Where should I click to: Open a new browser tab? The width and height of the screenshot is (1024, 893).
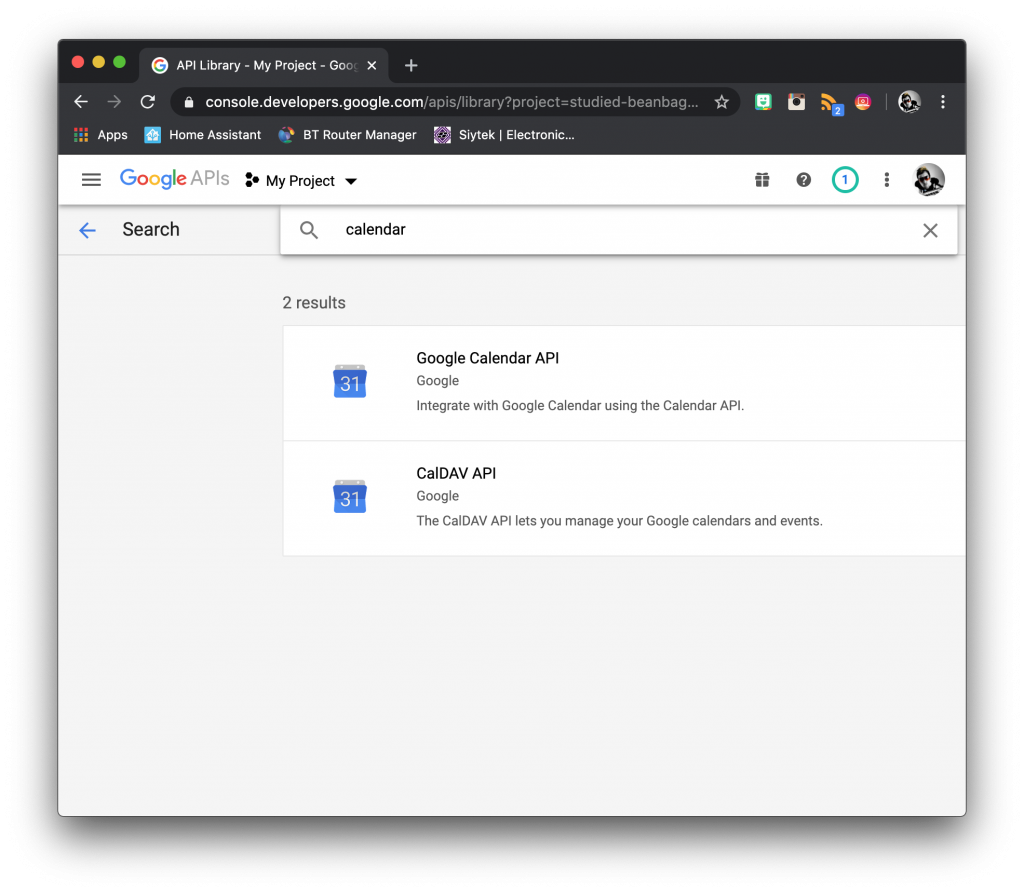point(411,65)
